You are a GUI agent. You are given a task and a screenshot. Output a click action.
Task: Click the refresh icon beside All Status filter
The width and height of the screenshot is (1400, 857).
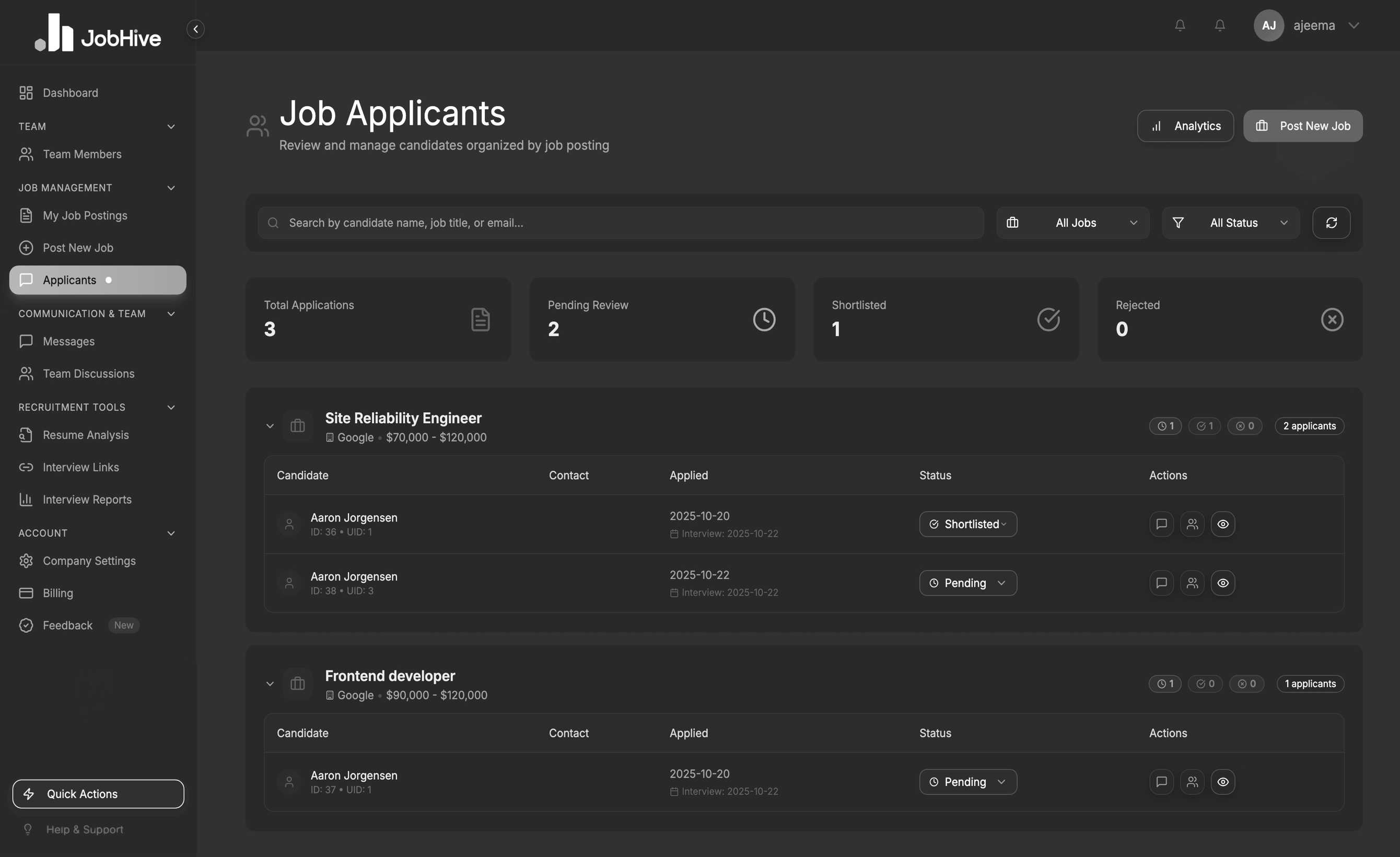coord(1331,222)
